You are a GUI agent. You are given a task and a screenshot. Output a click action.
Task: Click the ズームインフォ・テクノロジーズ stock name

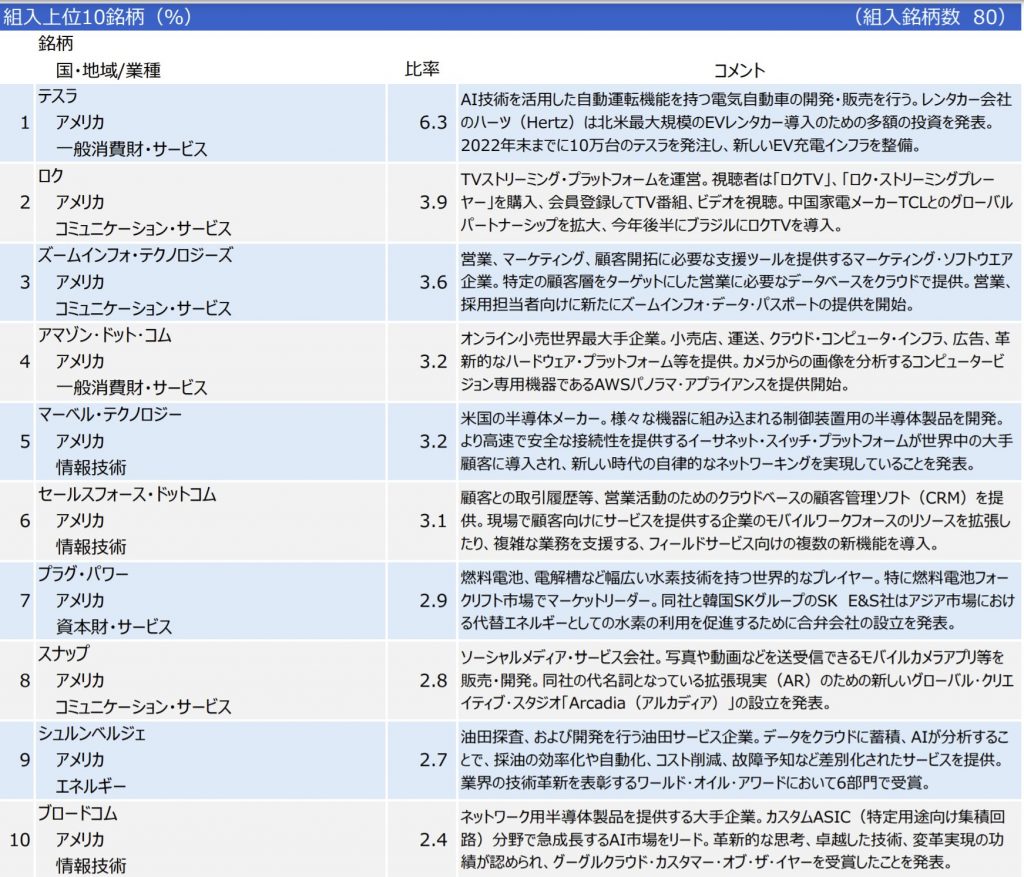coord(135,256)
